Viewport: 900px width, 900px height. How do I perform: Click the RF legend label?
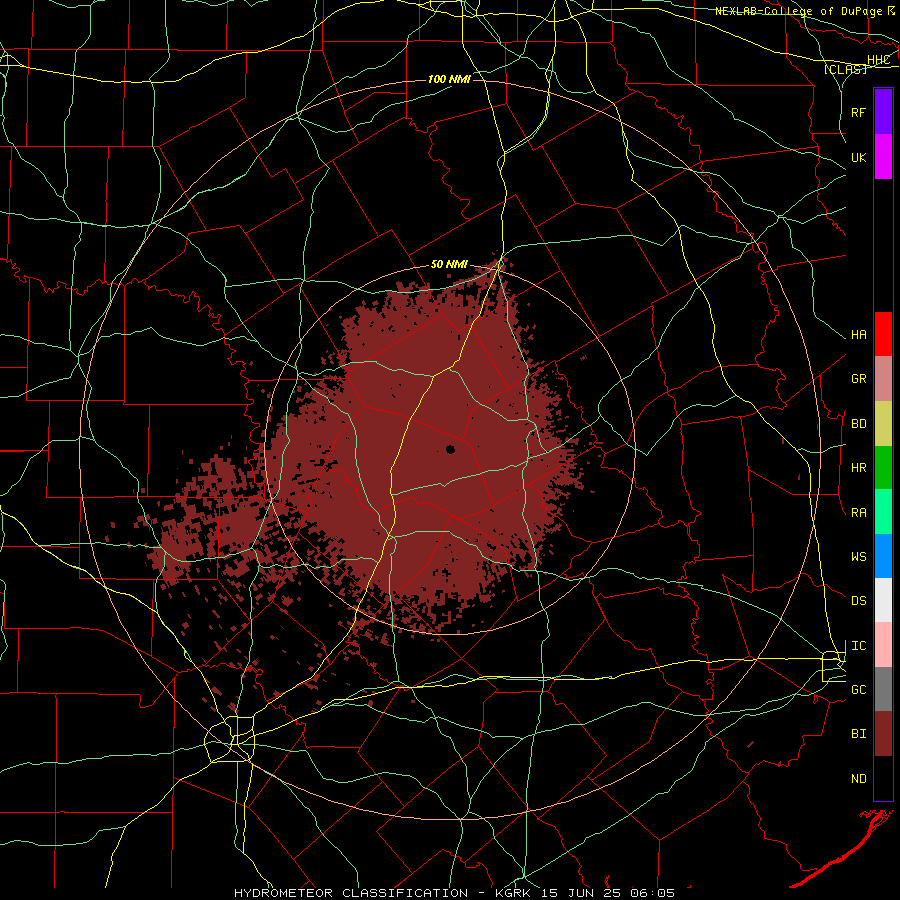tap(859, 112)
